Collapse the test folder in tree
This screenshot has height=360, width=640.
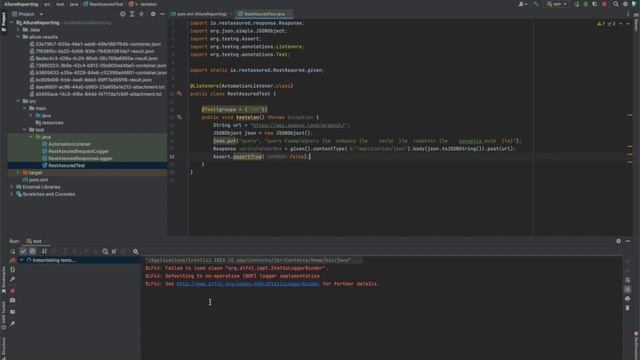coord(25,130)
